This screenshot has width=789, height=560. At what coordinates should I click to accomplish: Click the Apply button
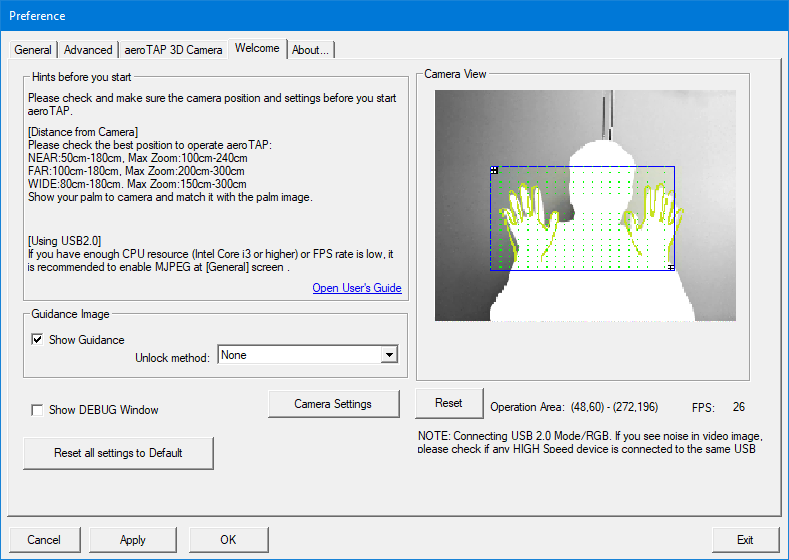point(133,540)
